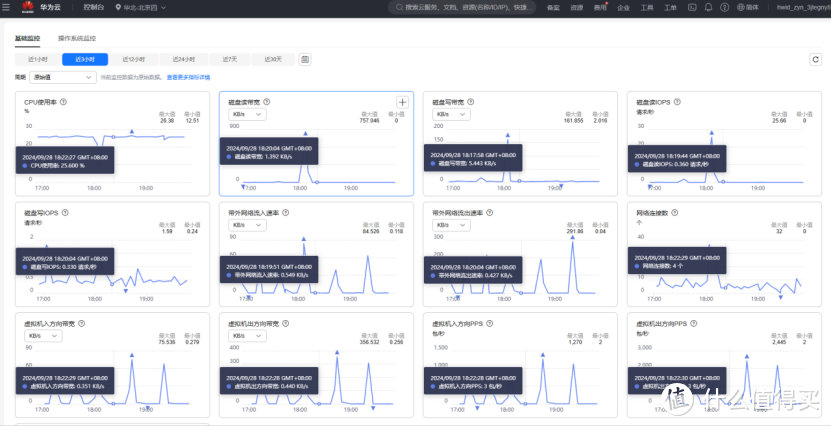Click the 控制台 button in the header
This screenshot has width=831, height=426.
pos(91,7)
